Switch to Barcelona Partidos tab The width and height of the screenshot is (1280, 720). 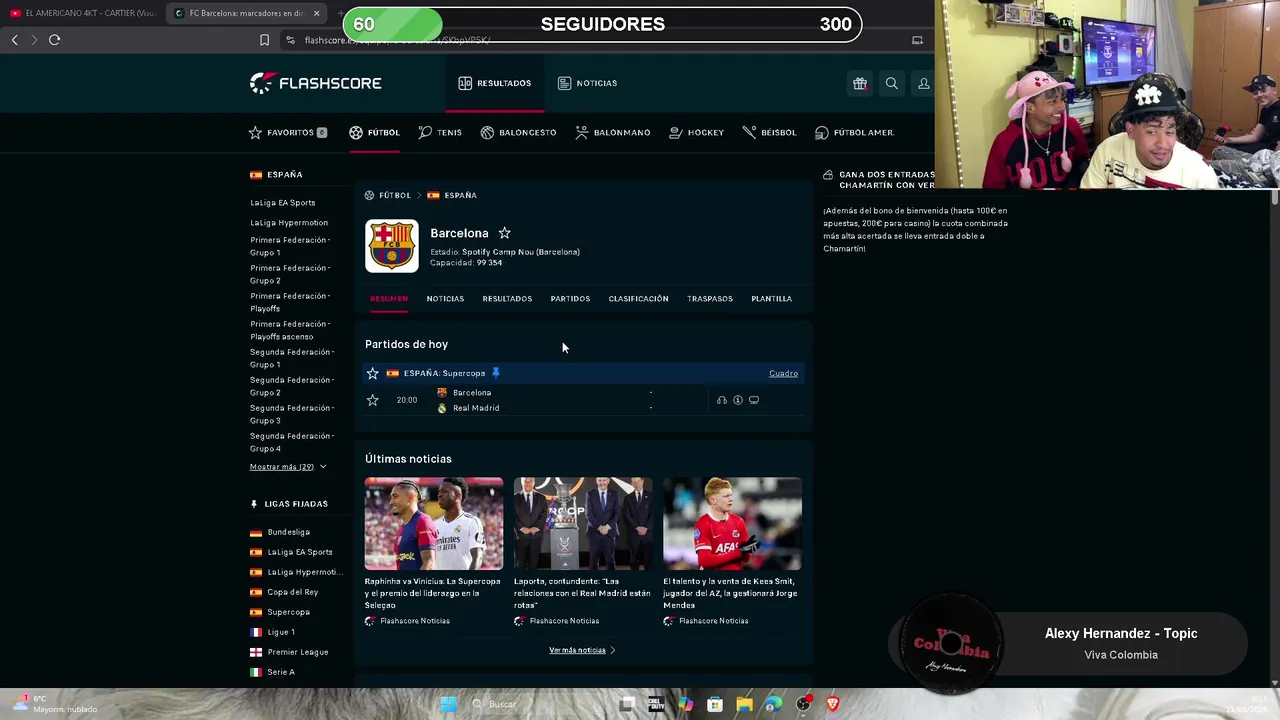pyautogui.click(x=570, y=299)
